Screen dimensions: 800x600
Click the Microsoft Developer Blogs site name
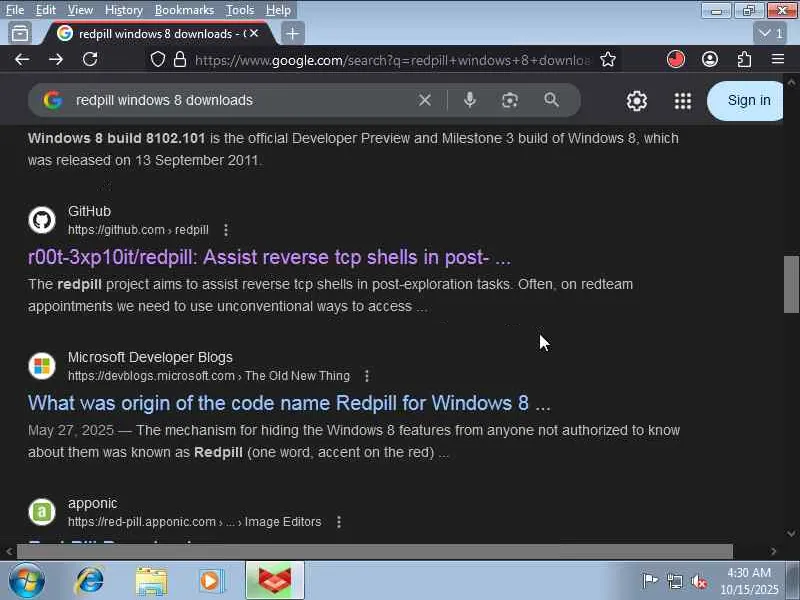click(x=150, y=357)
